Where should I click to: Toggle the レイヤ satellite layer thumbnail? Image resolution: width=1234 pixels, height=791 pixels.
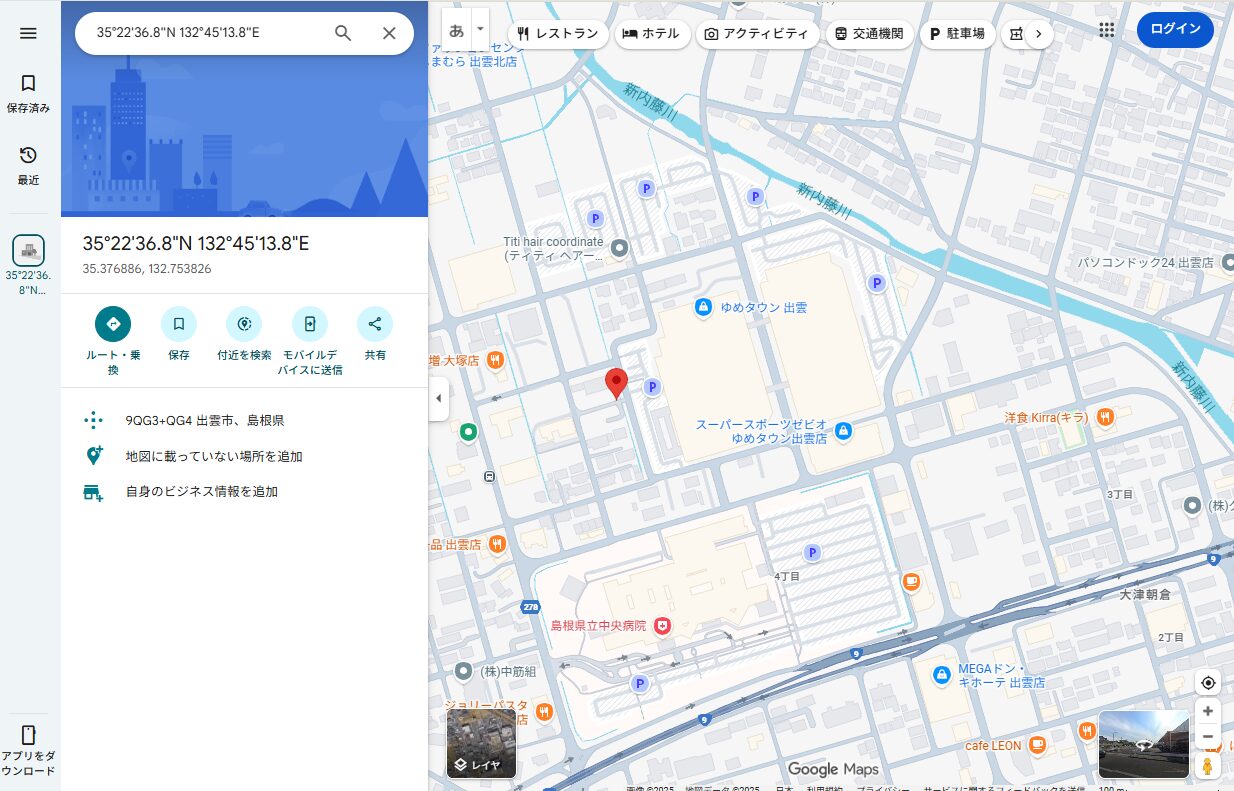coord(481,744)
